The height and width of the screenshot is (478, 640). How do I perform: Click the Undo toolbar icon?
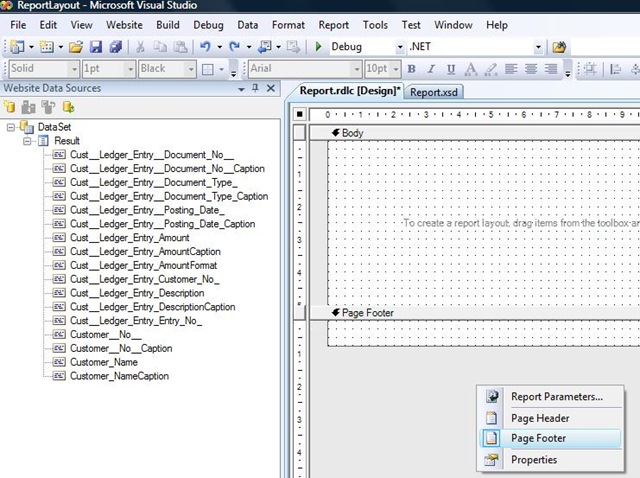point(205,47)
